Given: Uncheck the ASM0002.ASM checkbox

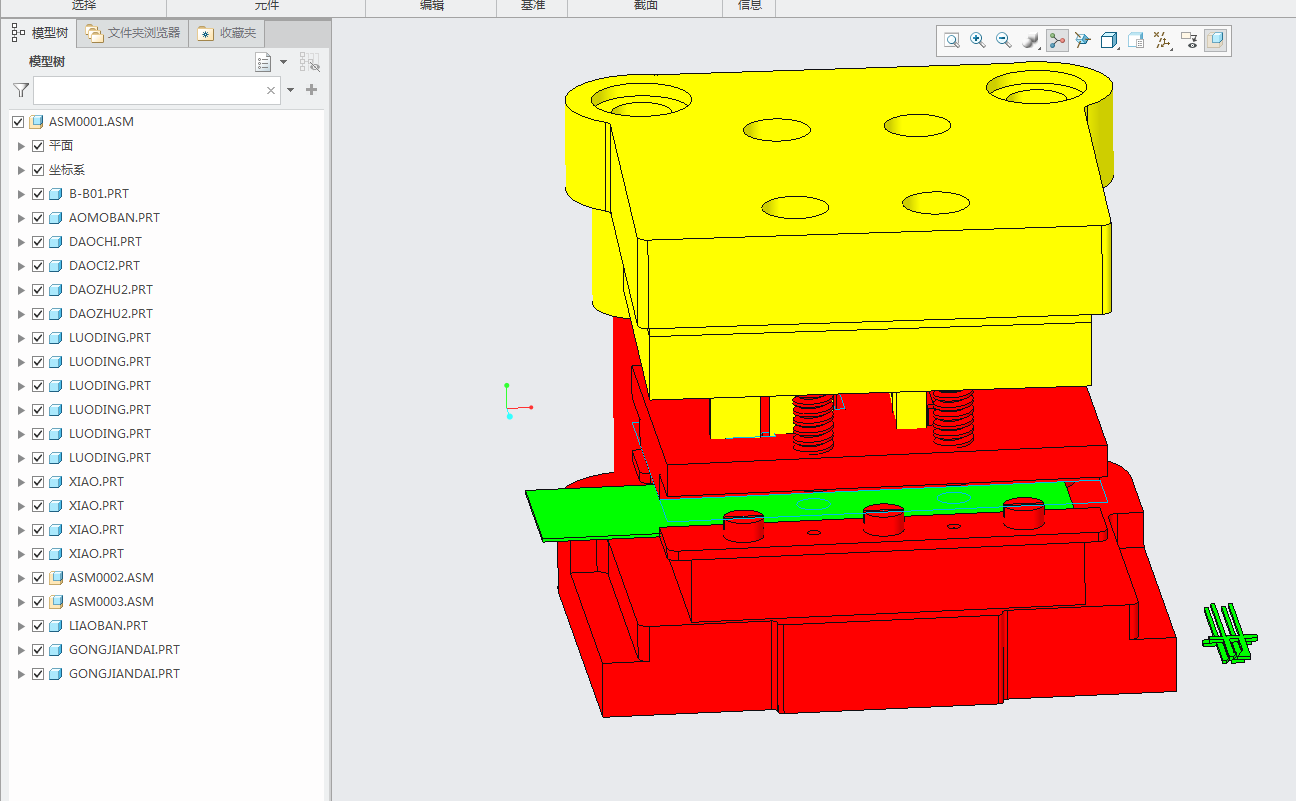Looking at the screenshot, I should [38, 578].
